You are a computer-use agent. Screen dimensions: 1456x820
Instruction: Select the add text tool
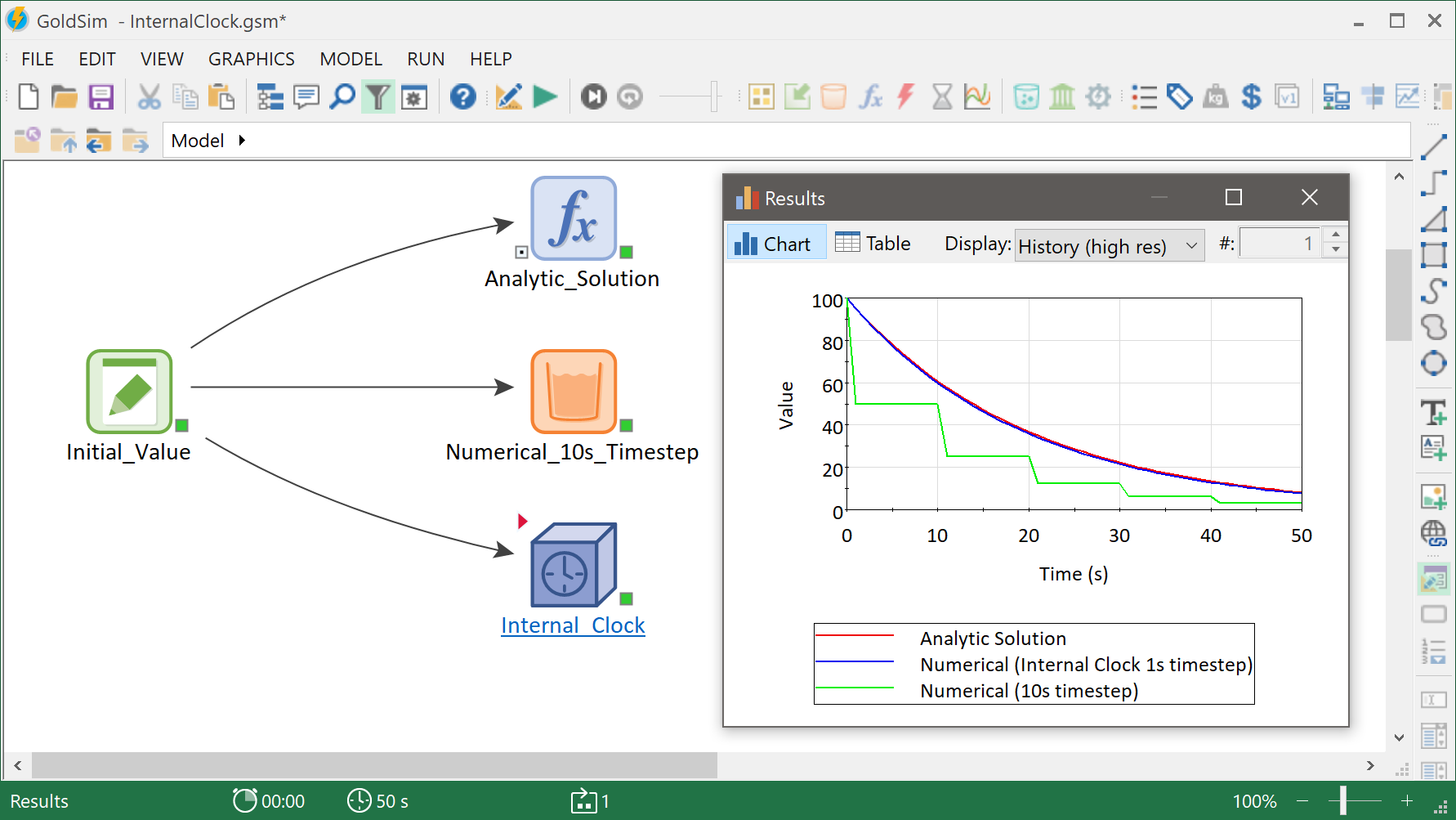coord(1434,412)
